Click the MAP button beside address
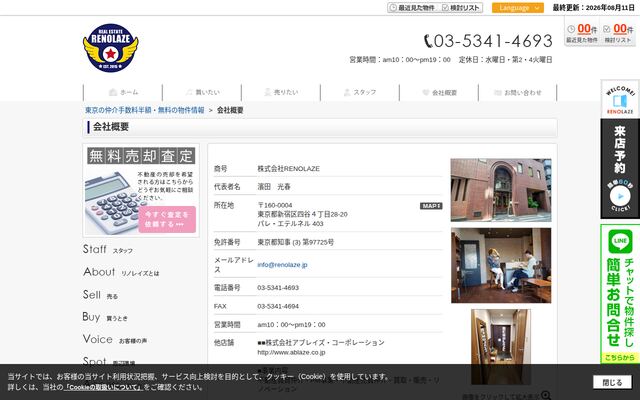 (x=431, y=206)
